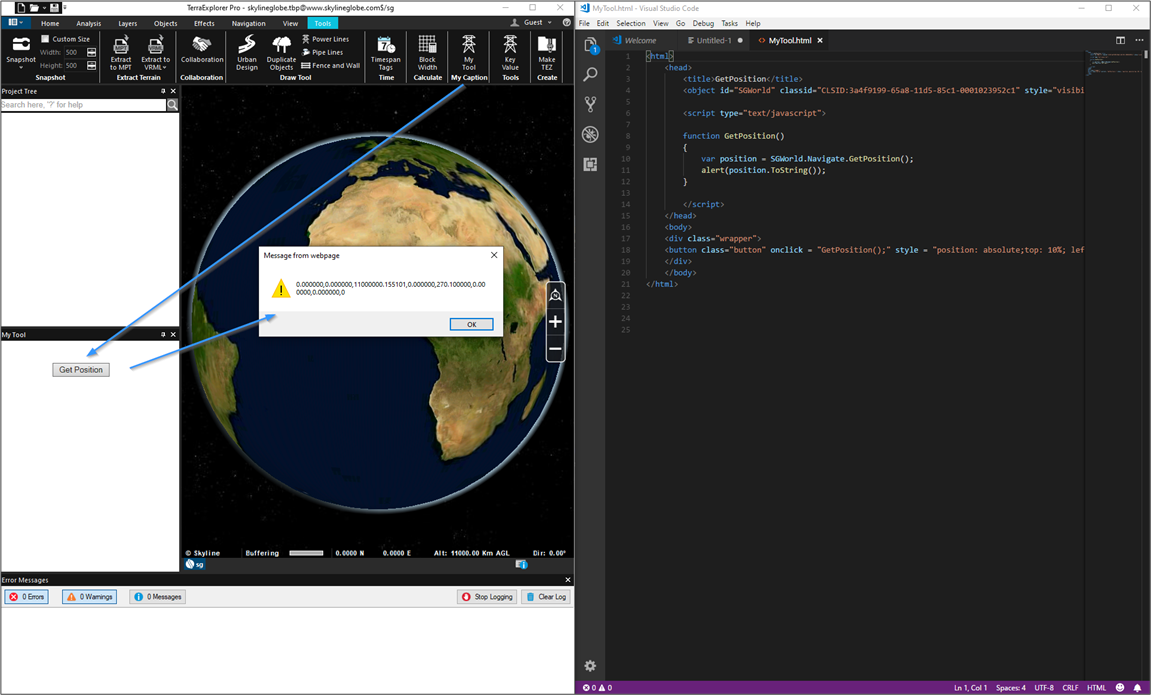Click the save disk quick-access icon
The height and width of the screenshot is (695, 1151).
tap(54, 7)
